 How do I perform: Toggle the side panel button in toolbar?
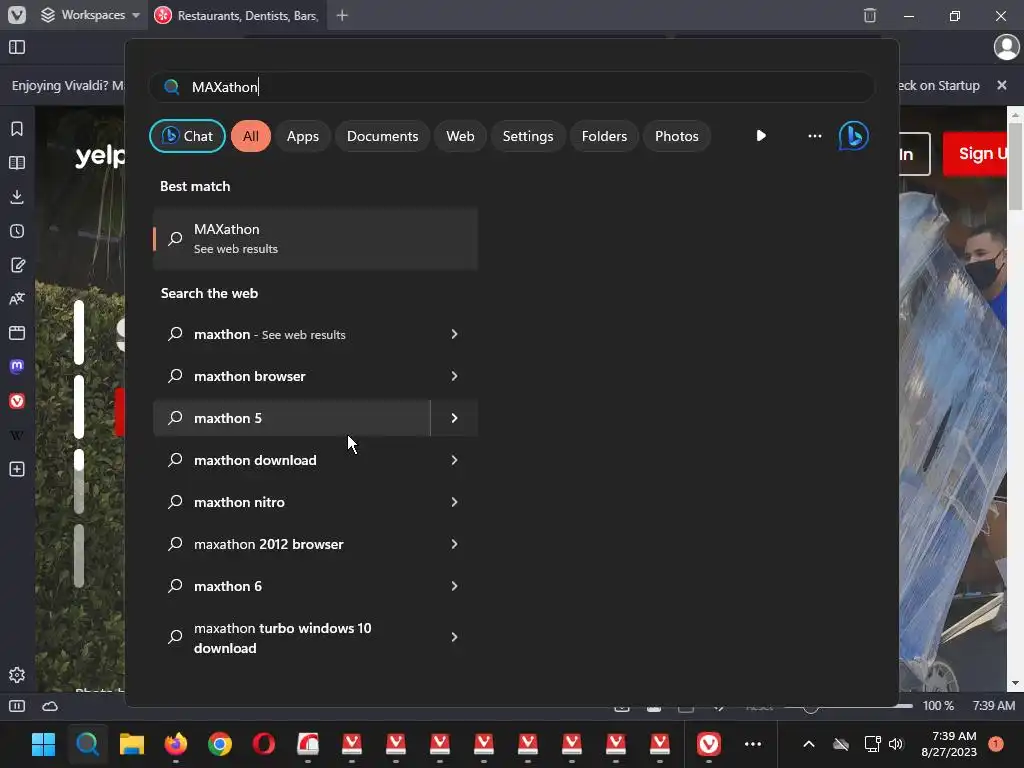tap(17, 47)
